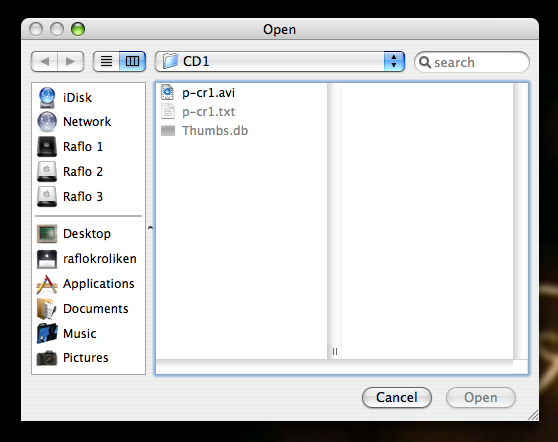The height and width of the screenshot is (442, 558).
Task: Click the column resize handle
Action: pyautogui.click(x=335, y=352)
